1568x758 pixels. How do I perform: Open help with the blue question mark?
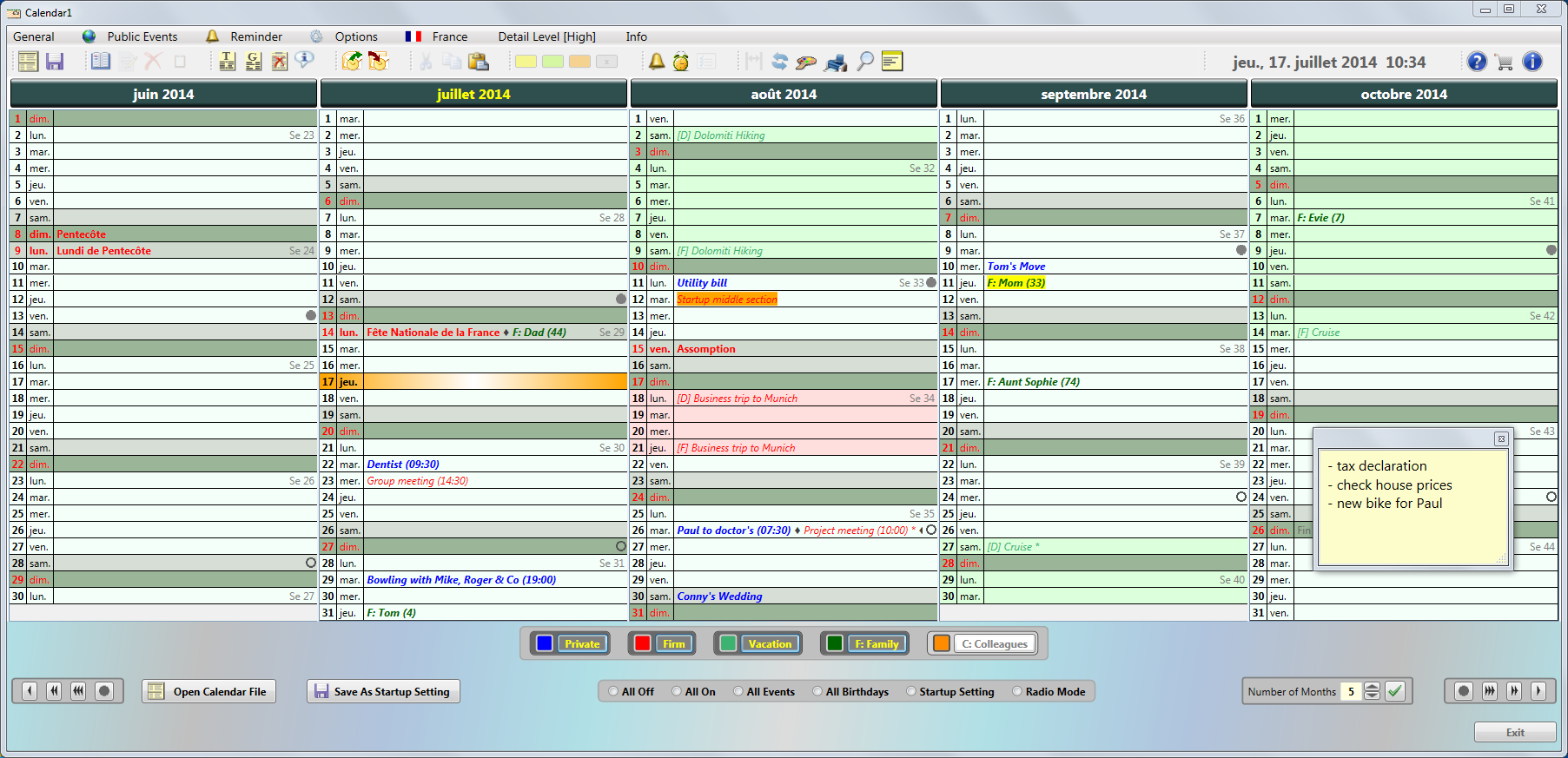click(1477, 62)
